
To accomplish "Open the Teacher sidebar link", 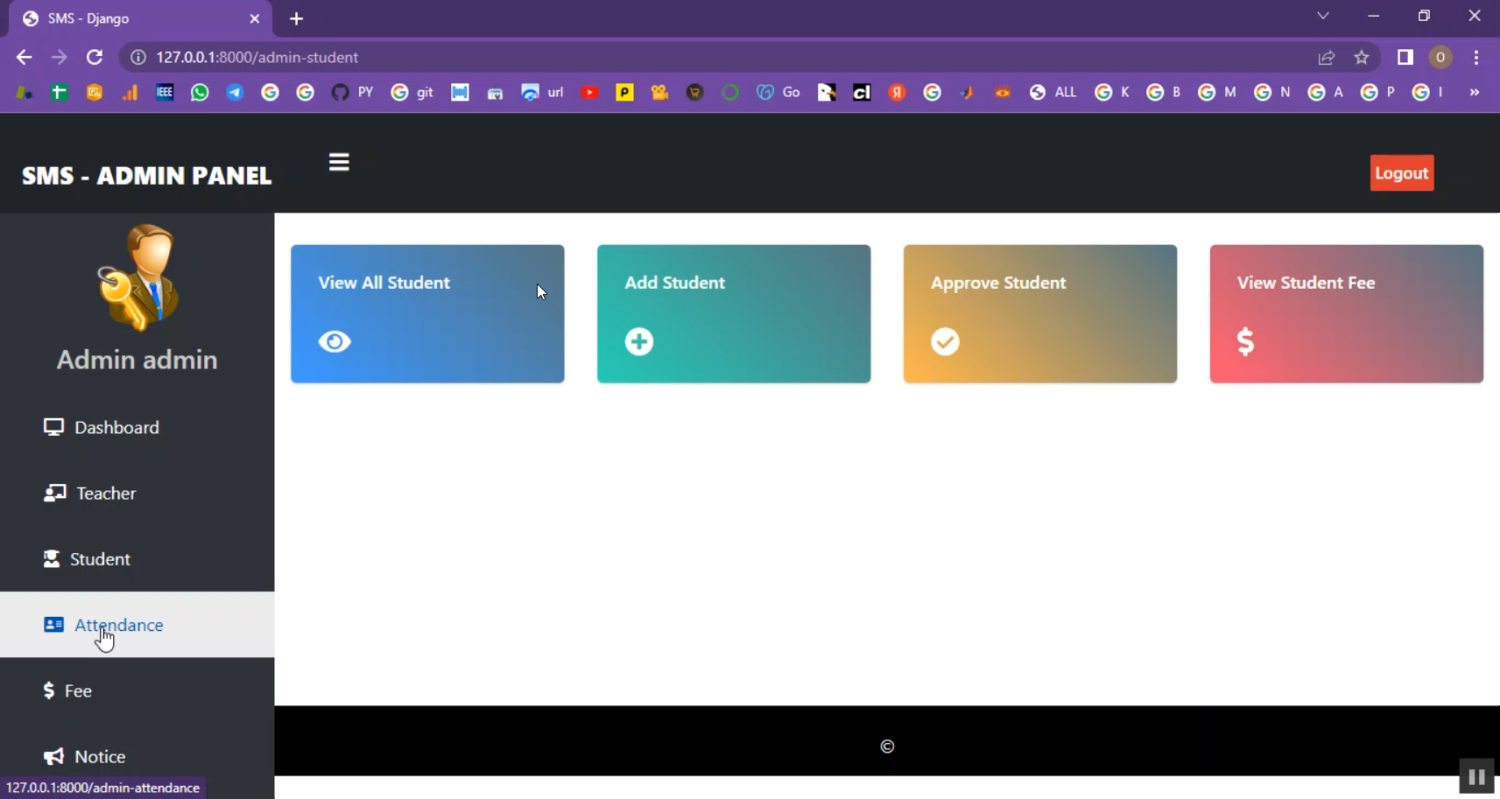I will tap(105, 494).
